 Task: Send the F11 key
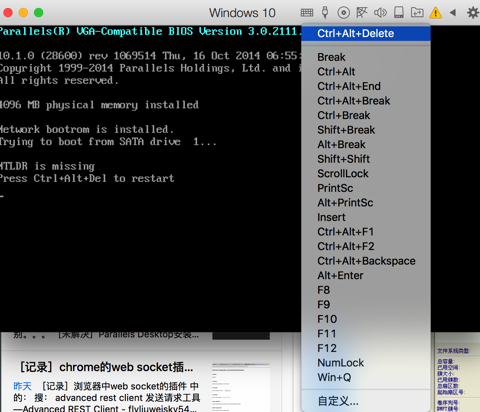[x=366, y=334]
